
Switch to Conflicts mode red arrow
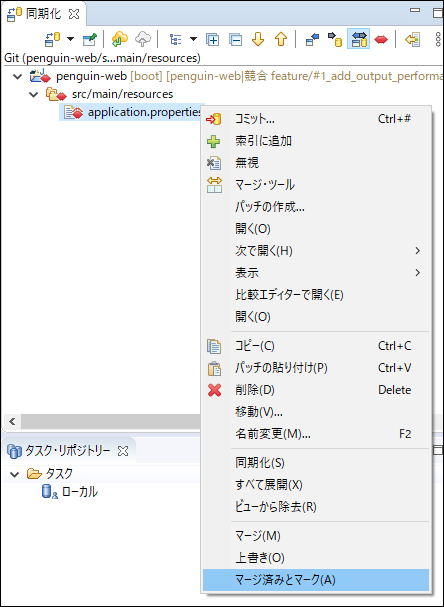point(381,39)
